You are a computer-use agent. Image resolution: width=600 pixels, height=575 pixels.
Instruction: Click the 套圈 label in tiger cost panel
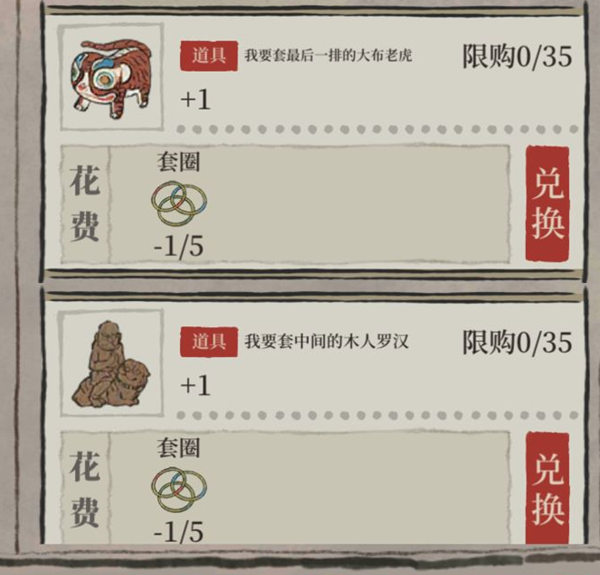point(178,162)
